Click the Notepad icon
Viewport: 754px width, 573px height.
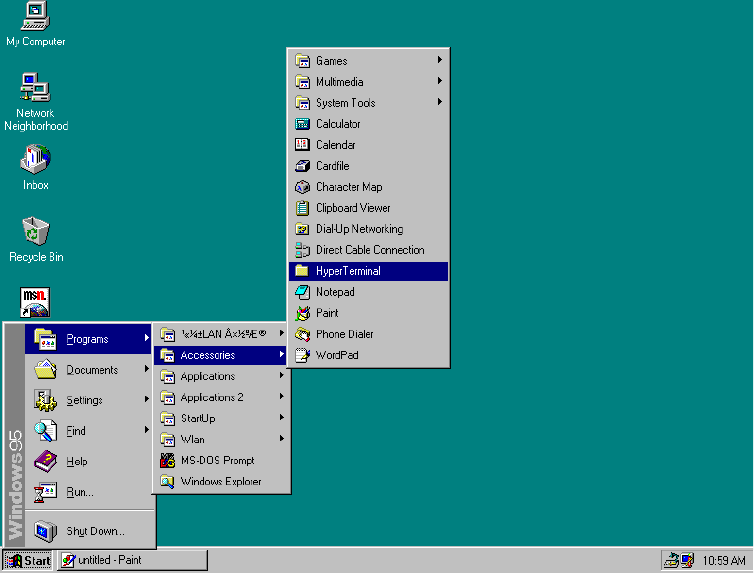click(x=302, y=292)
